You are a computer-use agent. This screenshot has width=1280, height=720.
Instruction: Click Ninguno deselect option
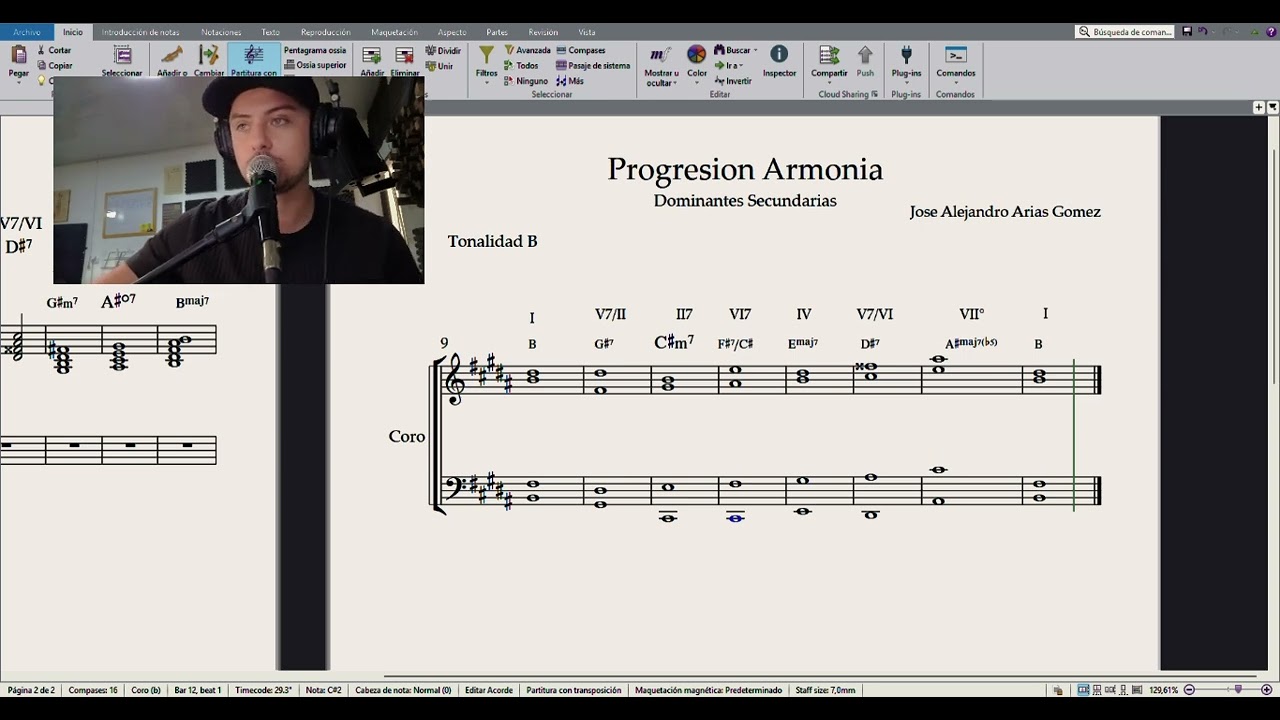coord(526,81)
